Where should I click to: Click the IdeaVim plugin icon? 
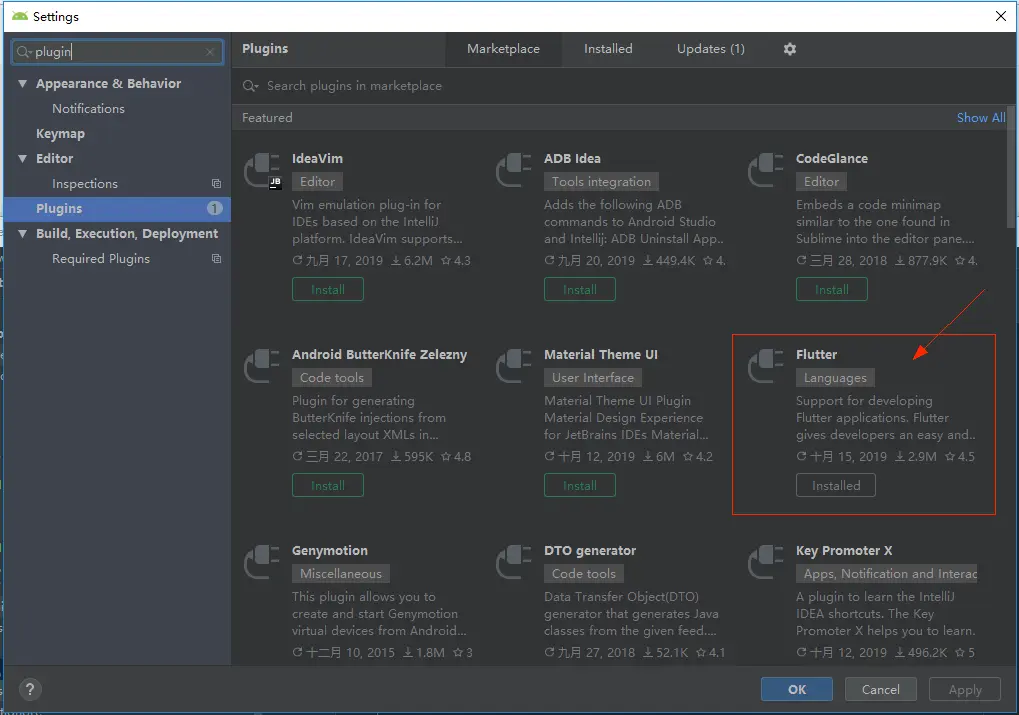click(263, 171)
